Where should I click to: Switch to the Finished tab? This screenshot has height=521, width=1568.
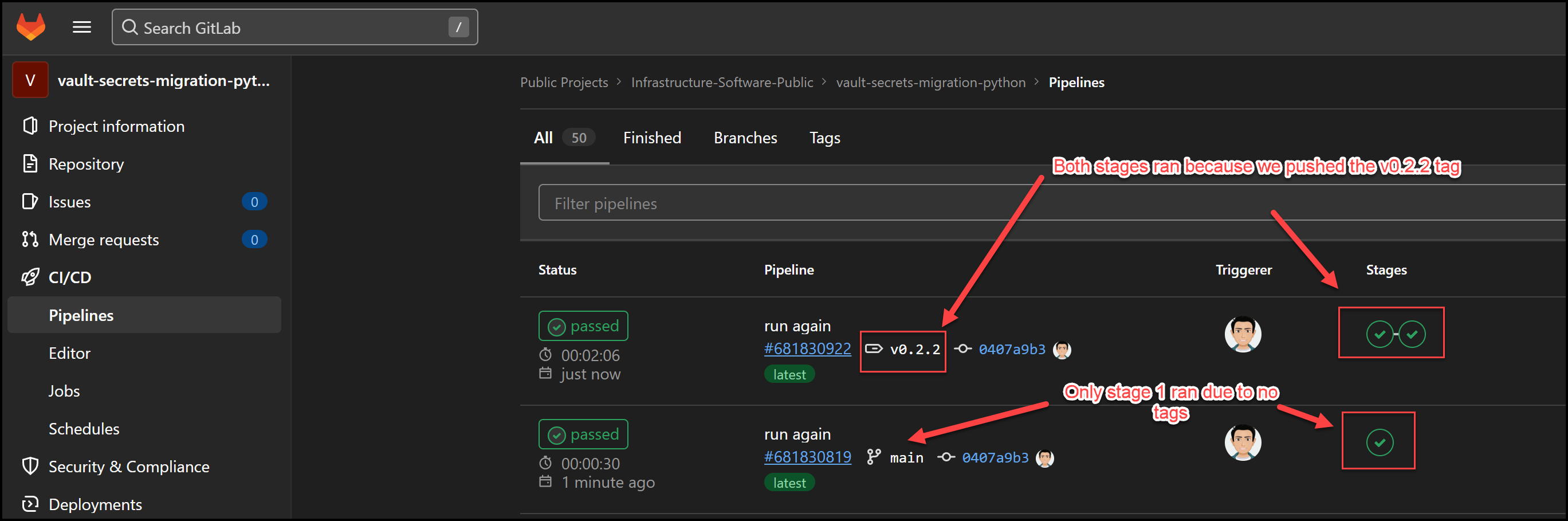point(651,138)
